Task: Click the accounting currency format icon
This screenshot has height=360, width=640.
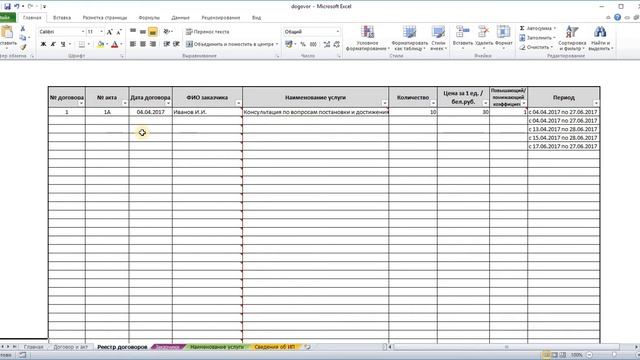Action: tap(289, 44)
